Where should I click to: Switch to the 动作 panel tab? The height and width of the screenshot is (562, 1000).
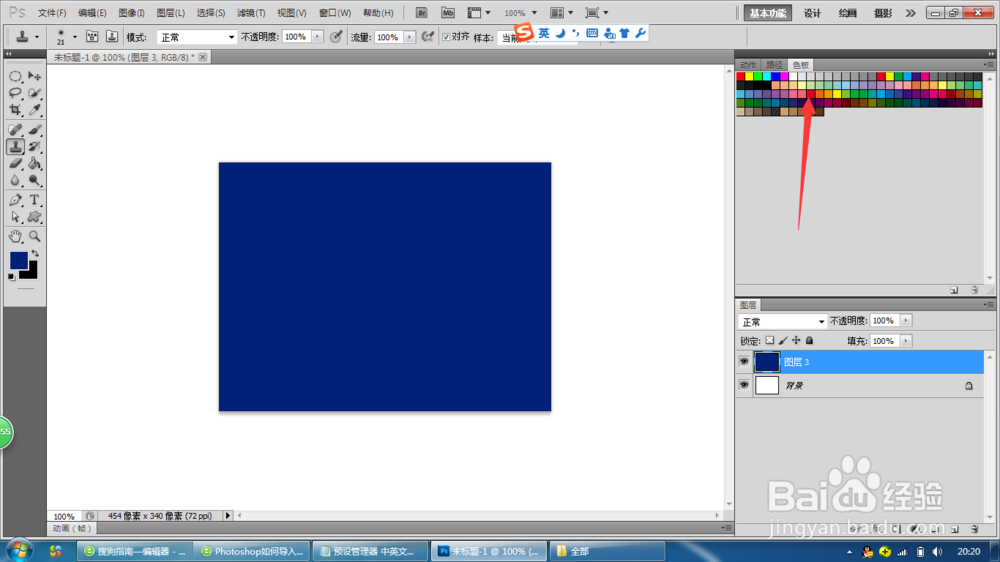[x=748, y=65]
